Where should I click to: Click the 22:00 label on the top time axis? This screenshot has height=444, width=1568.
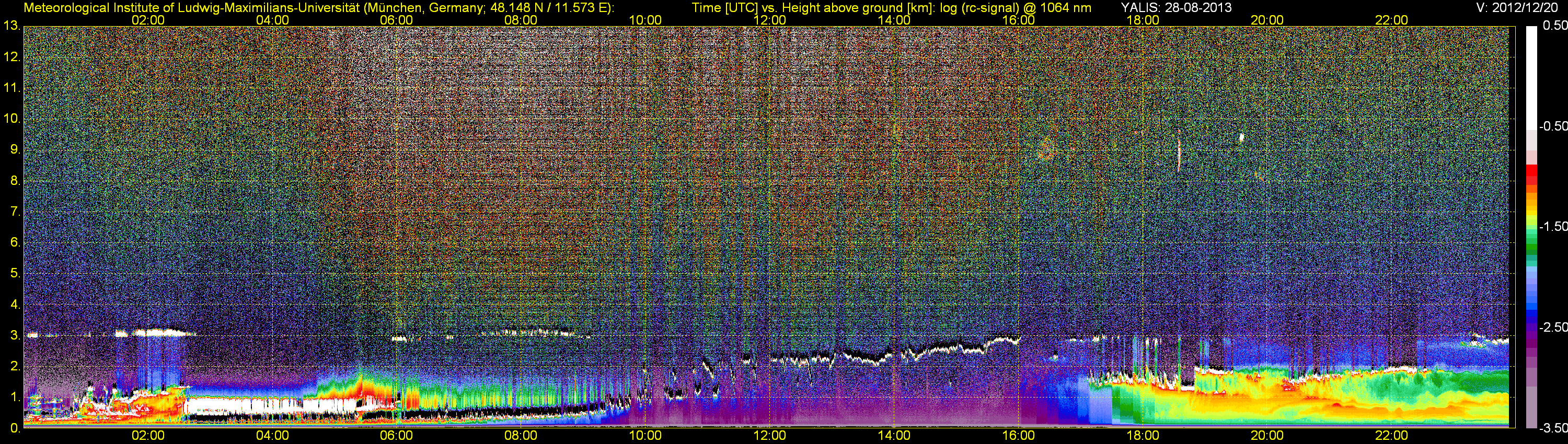pyautogui.click(x=1391, y=20)
